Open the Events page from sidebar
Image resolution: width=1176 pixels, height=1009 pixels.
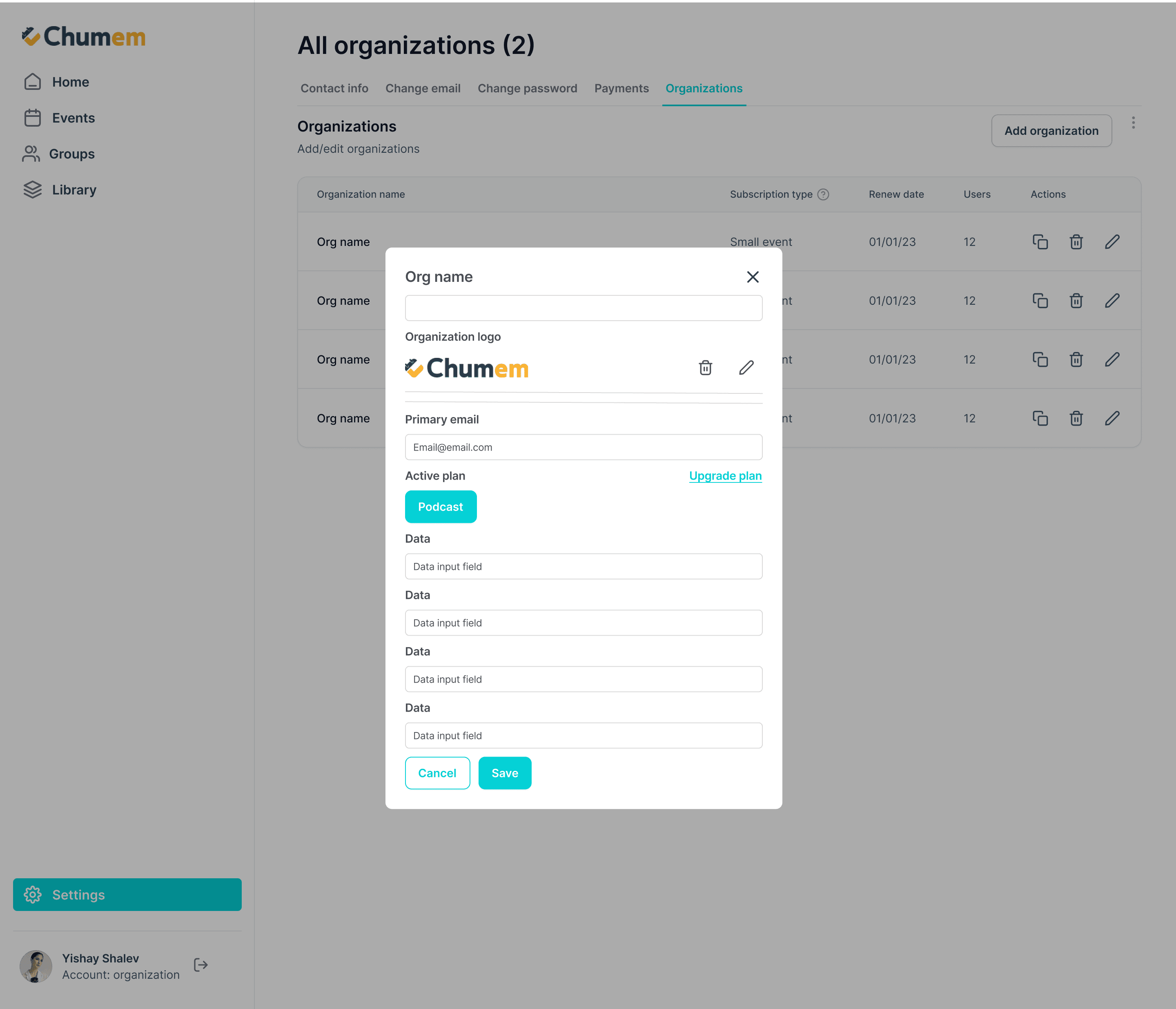click(x=73, y=118)
